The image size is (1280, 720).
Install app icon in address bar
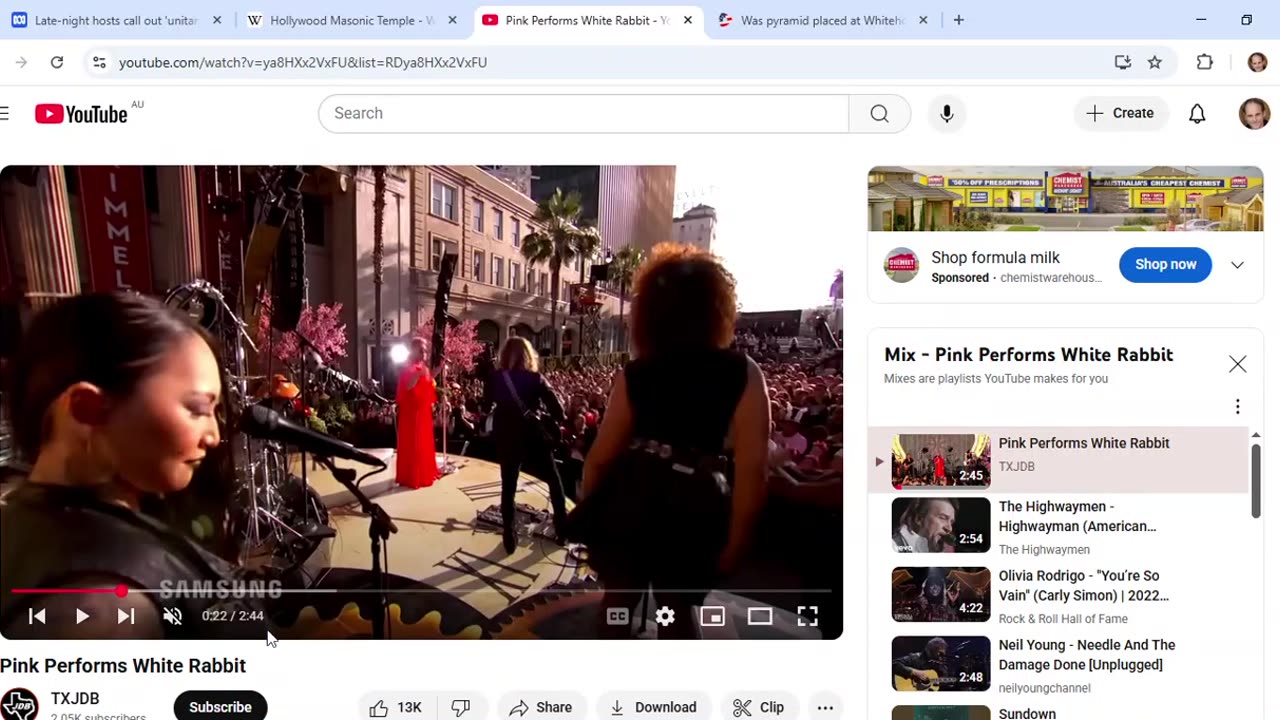1123,62
